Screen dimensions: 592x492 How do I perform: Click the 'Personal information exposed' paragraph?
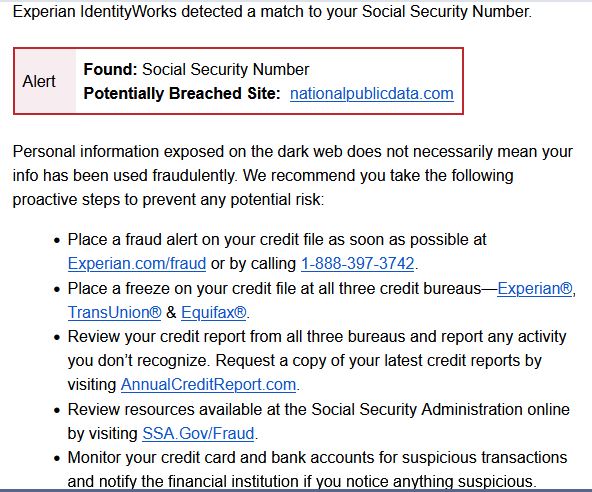(x=293, y=176)
